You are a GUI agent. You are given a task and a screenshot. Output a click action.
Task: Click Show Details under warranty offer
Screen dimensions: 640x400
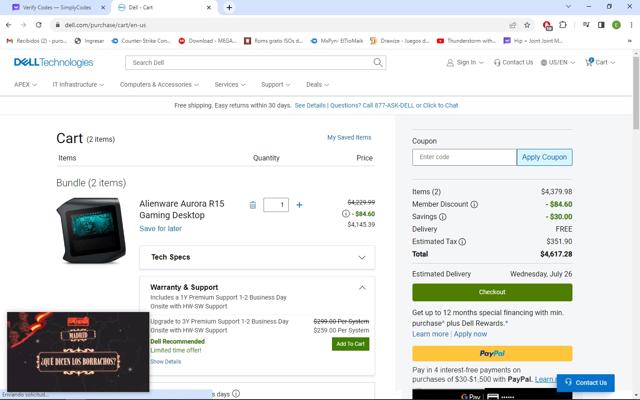click(165, 362)
